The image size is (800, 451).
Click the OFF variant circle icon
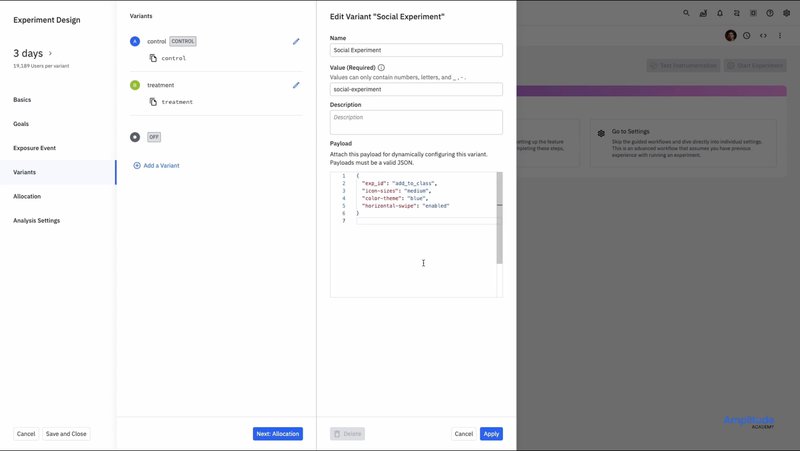[x=135, y=137]
